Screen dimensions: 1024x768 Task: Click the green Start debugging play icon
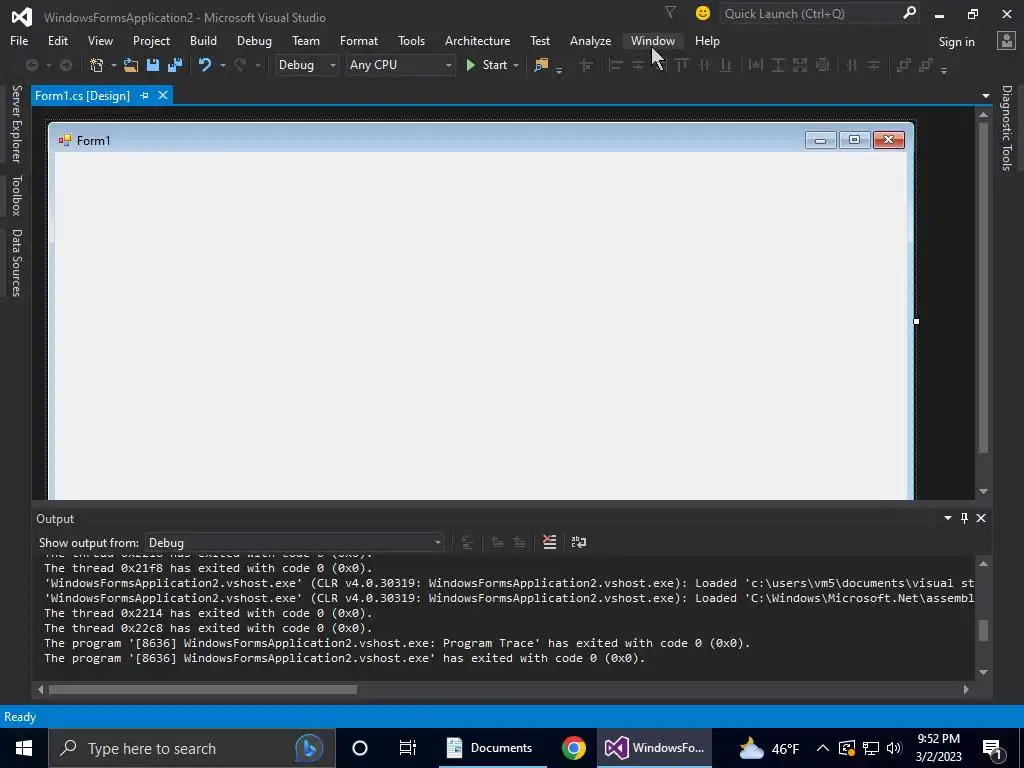tap(470, 65)
